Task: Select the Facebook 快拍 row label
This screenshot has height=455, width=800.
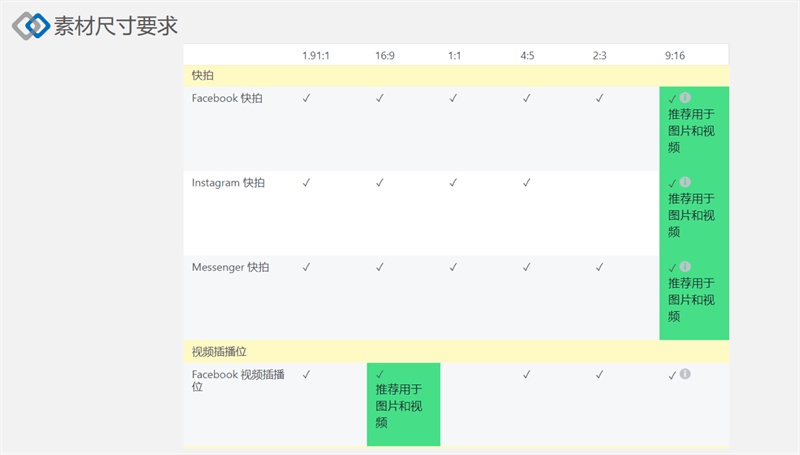Action: (x=227, y=98)
